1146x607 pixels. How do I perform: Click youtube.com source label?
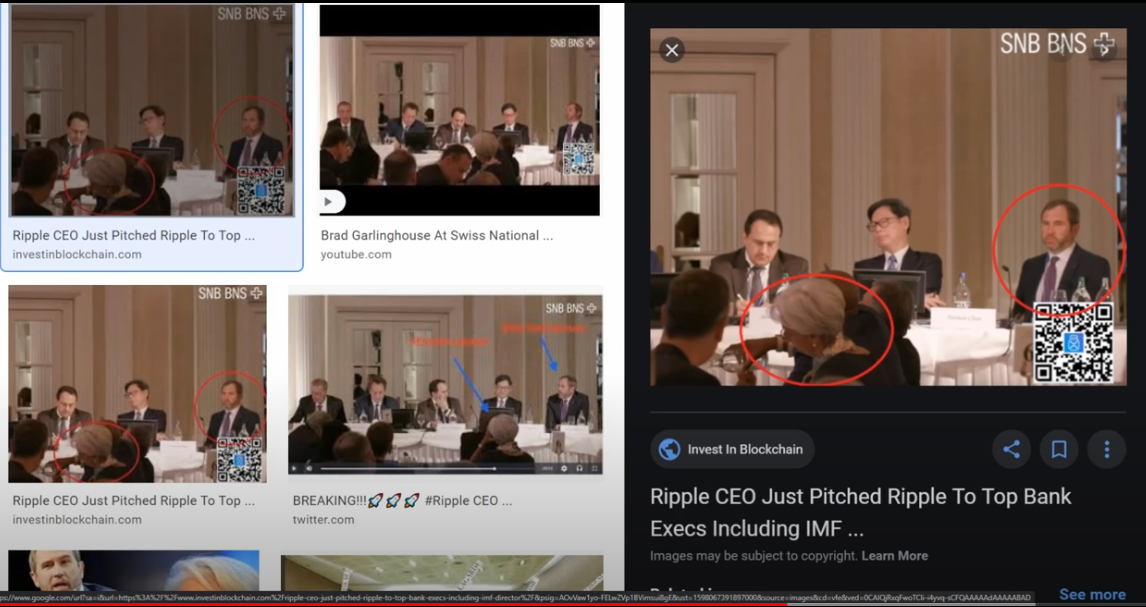point(356,254)
